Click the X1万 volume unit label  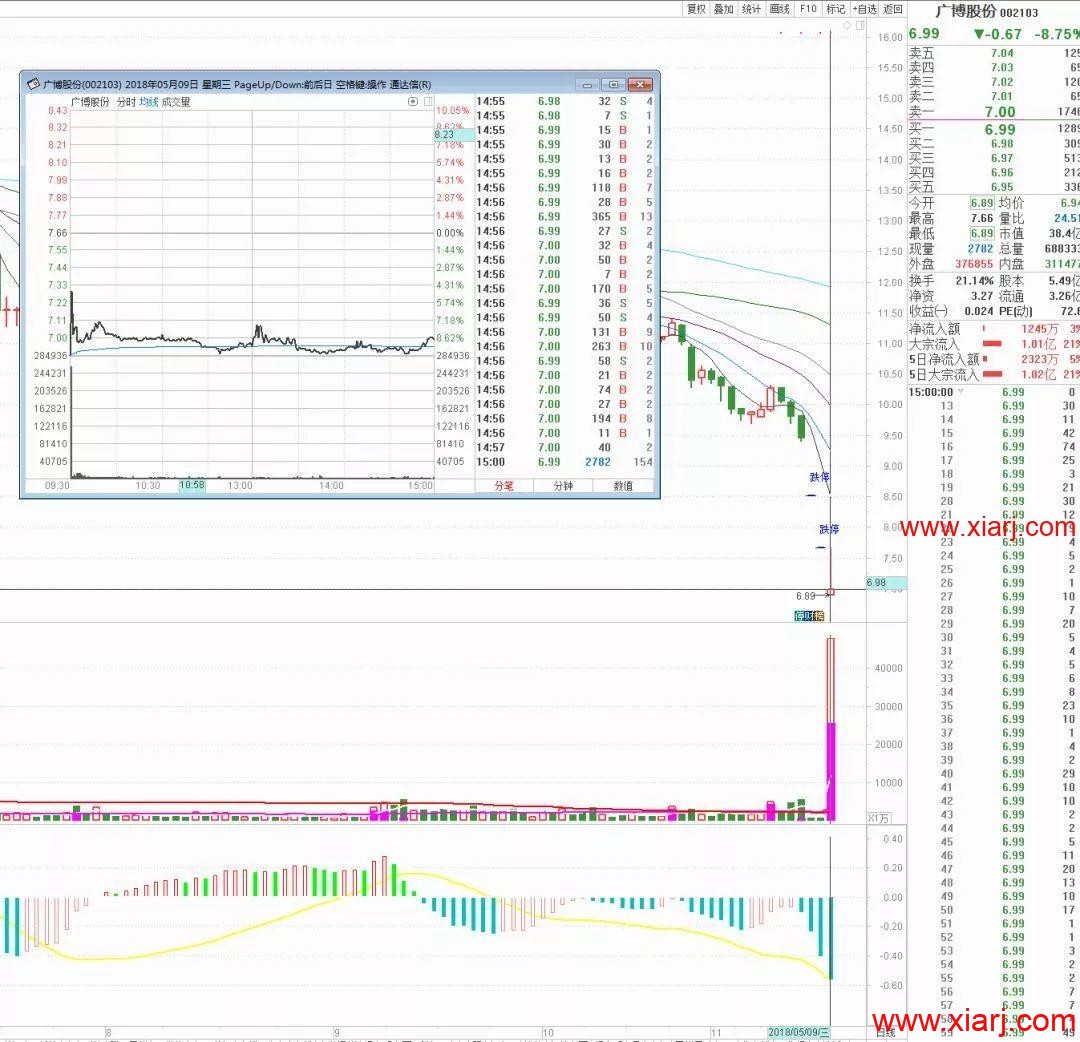click(x=878, y=818)
